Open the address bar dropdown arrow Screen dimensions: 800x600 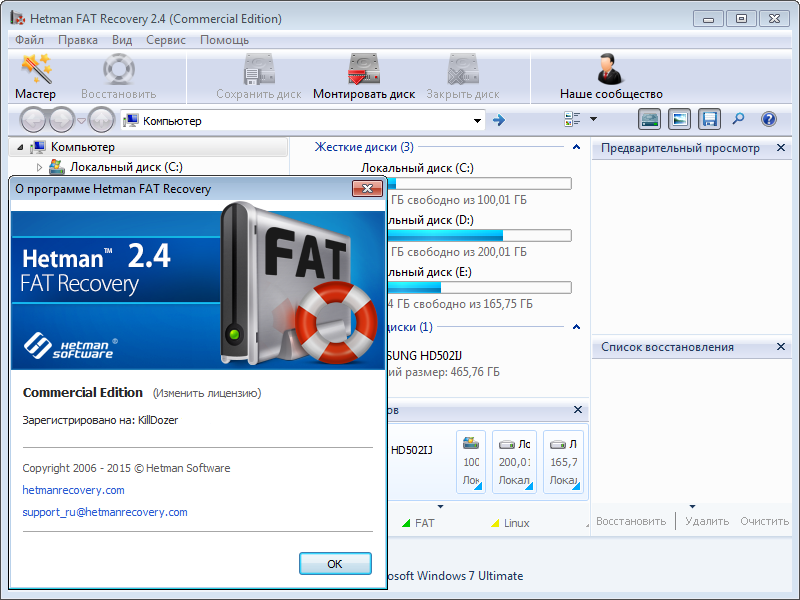477,121
